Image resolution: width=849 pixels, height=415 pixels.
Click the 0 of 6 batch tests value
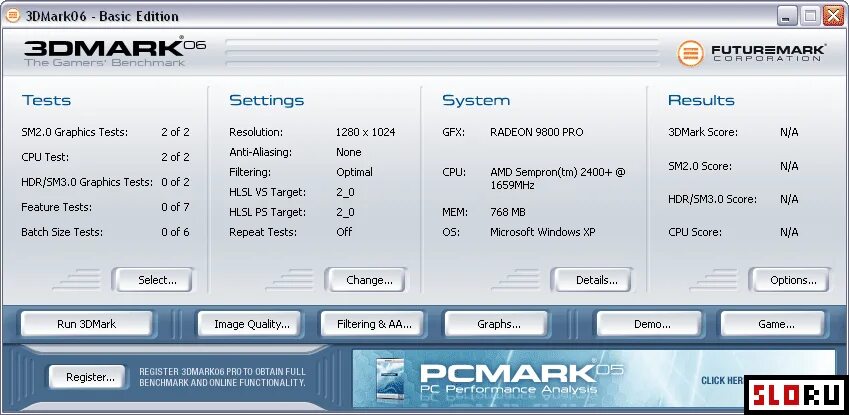click(175, 232)
